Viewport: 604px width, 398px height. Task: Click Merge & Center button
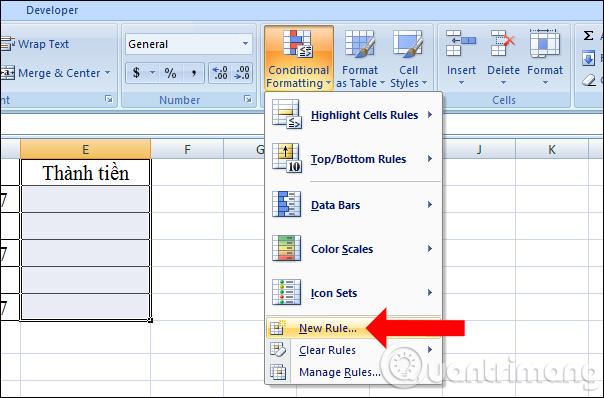tap(50, 73)
